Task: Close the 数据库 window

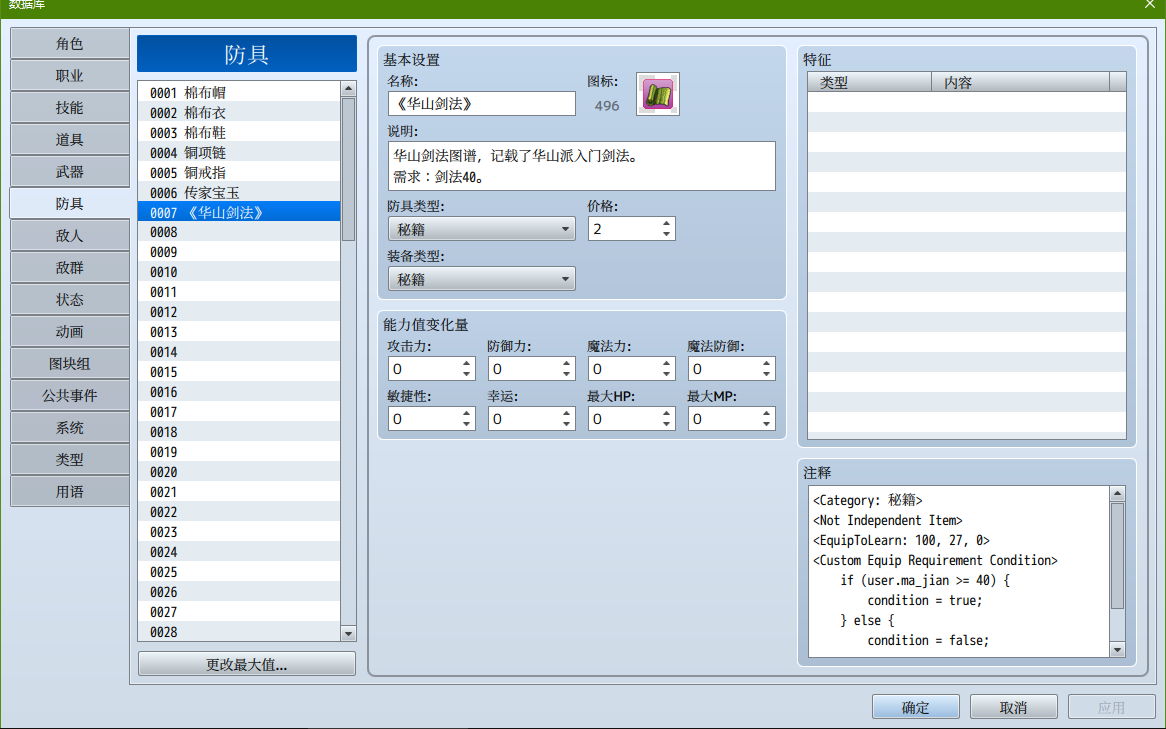Action: click(x=1150, y=5)
